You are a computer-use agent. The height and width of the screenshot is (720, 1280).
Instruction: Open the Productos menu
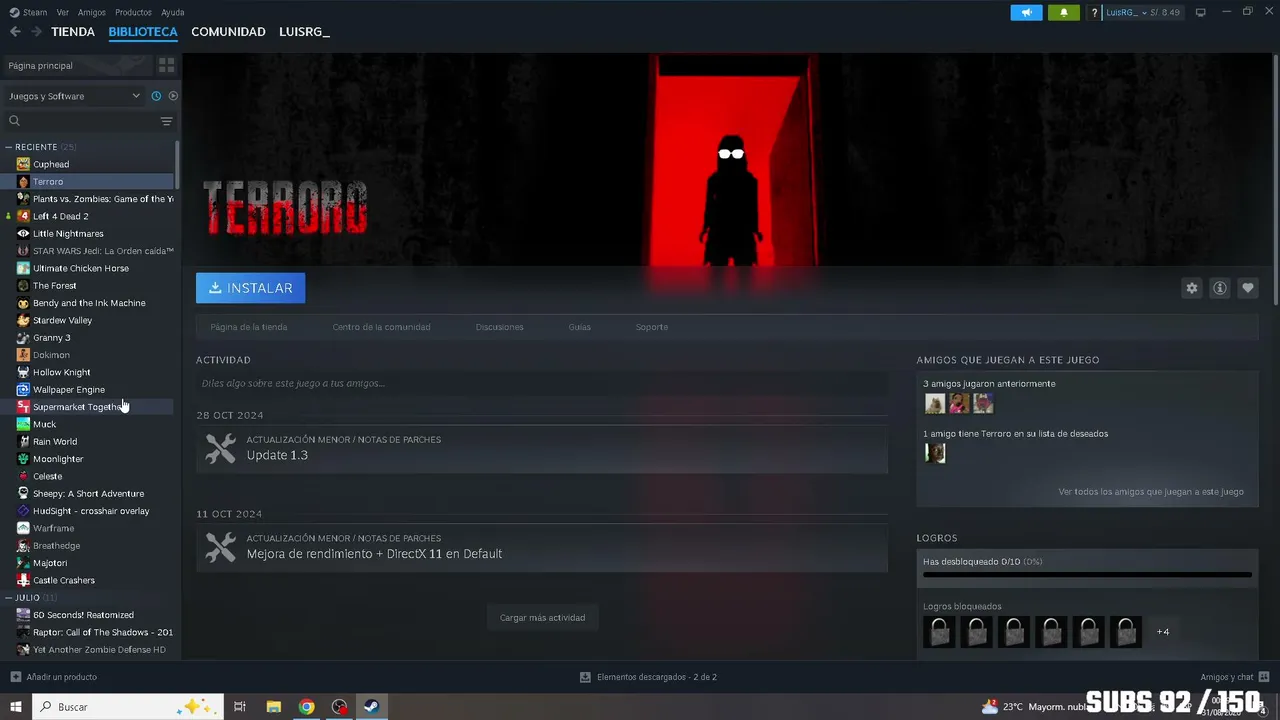coord(133,12)
